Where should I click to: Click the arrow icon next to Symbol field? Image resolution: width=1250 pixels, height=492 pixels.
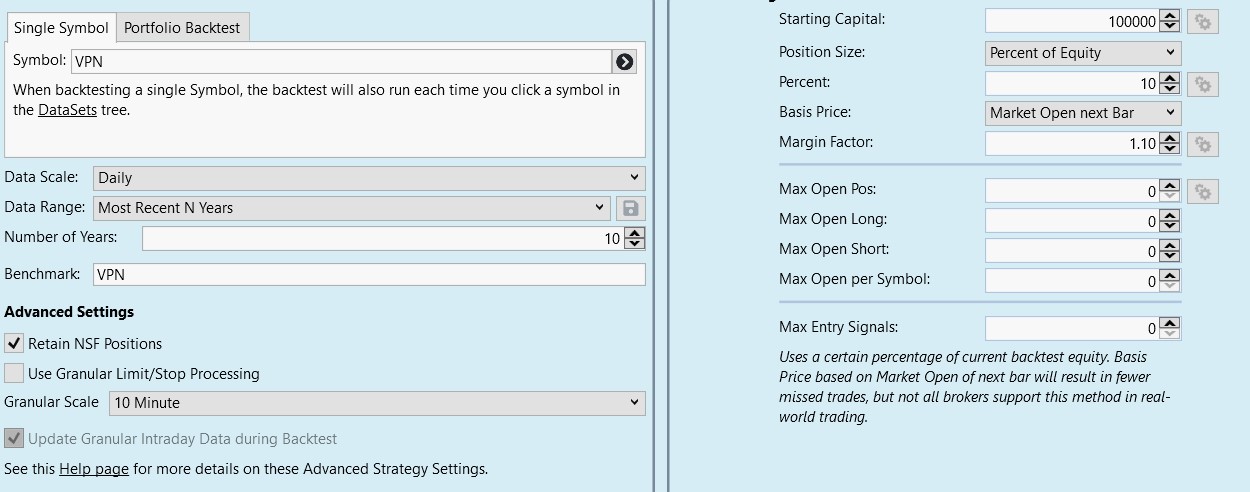[624, 62]
